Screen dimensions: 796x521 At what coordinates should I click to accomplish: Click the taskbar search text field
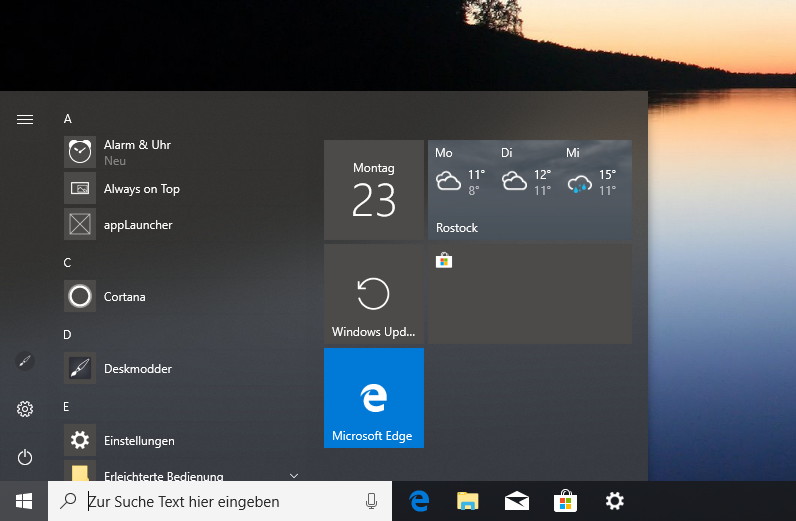220,501
